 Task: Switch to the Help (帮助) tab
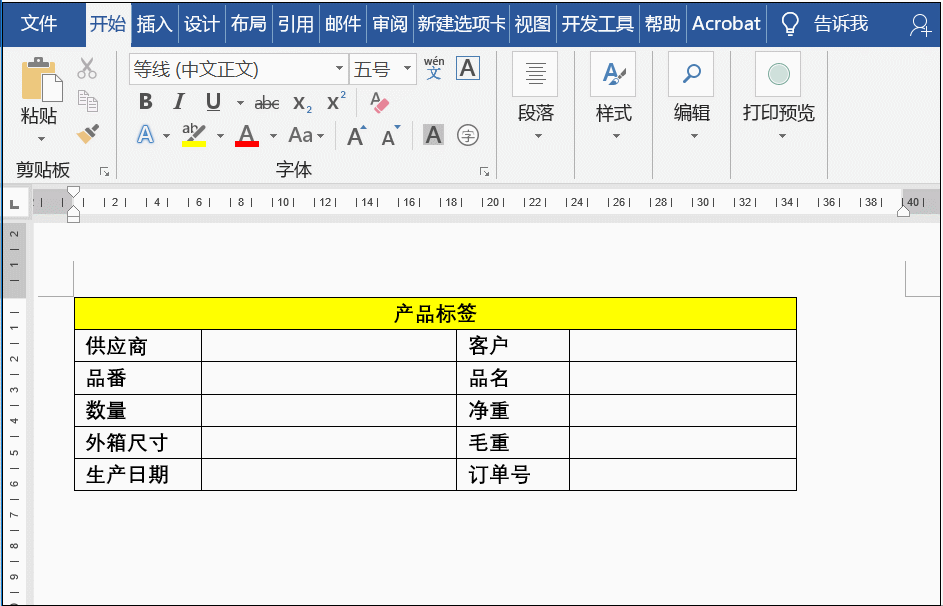point(662,24)
